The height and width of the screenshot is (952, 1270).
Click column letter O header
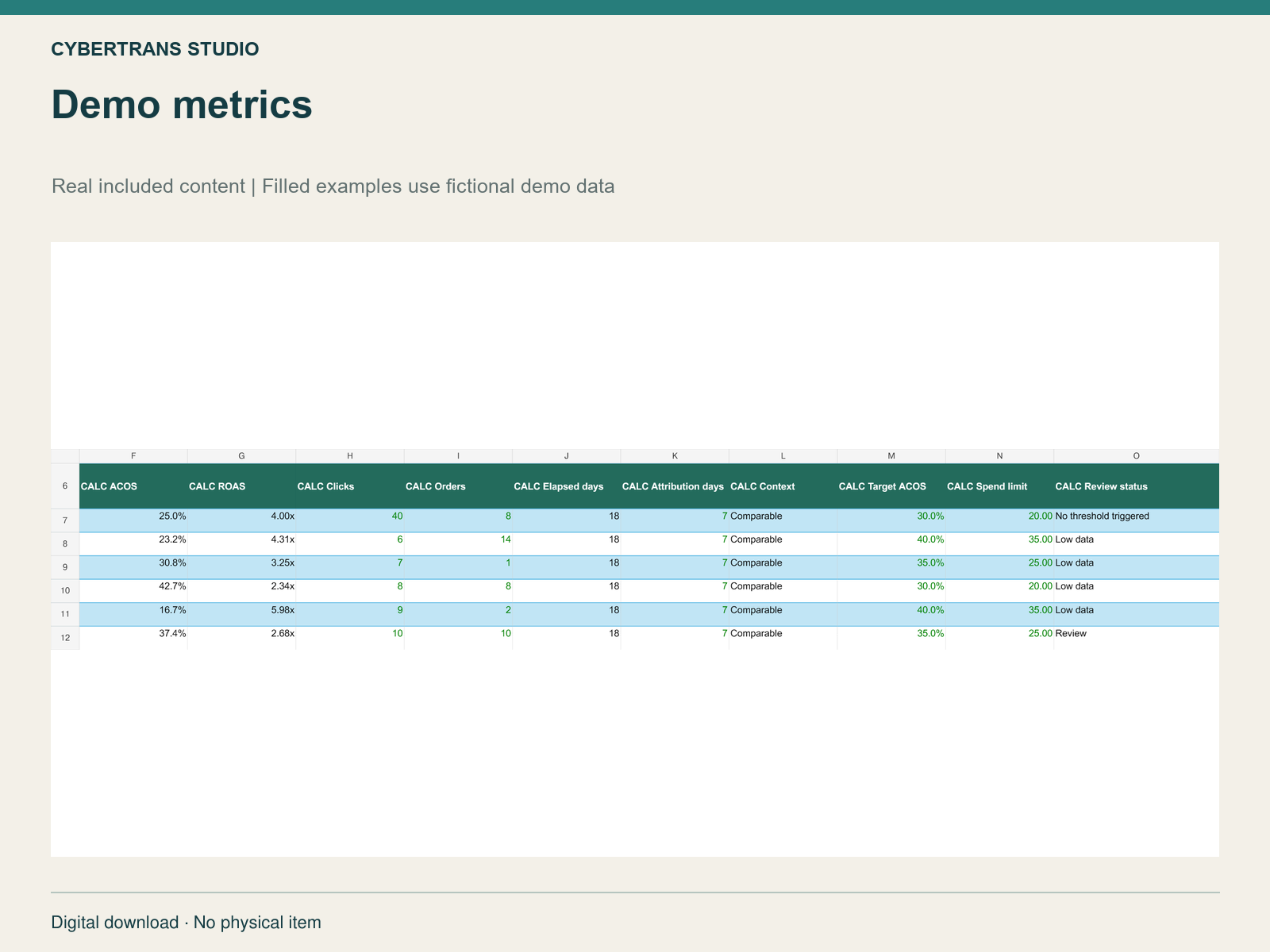(1137, 456)
